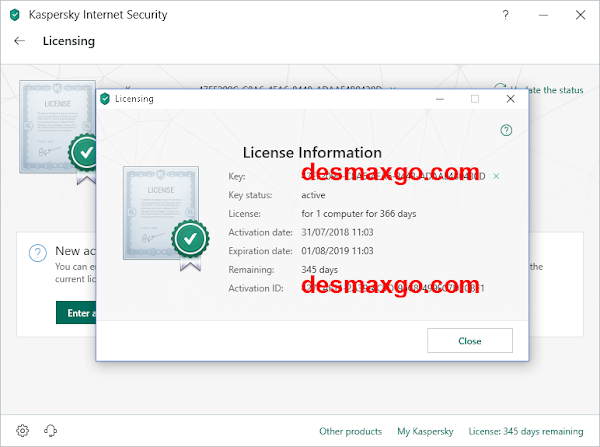
Task: Click the 'Activation ID:' label
Action: [256, 288]
